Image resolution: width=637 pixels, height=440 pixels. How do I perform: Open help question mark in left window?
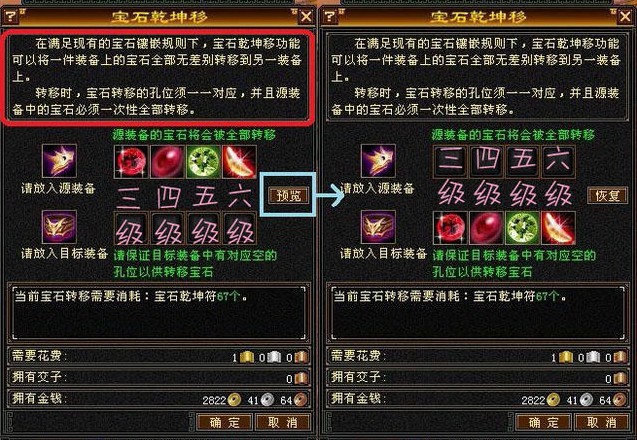11,16
